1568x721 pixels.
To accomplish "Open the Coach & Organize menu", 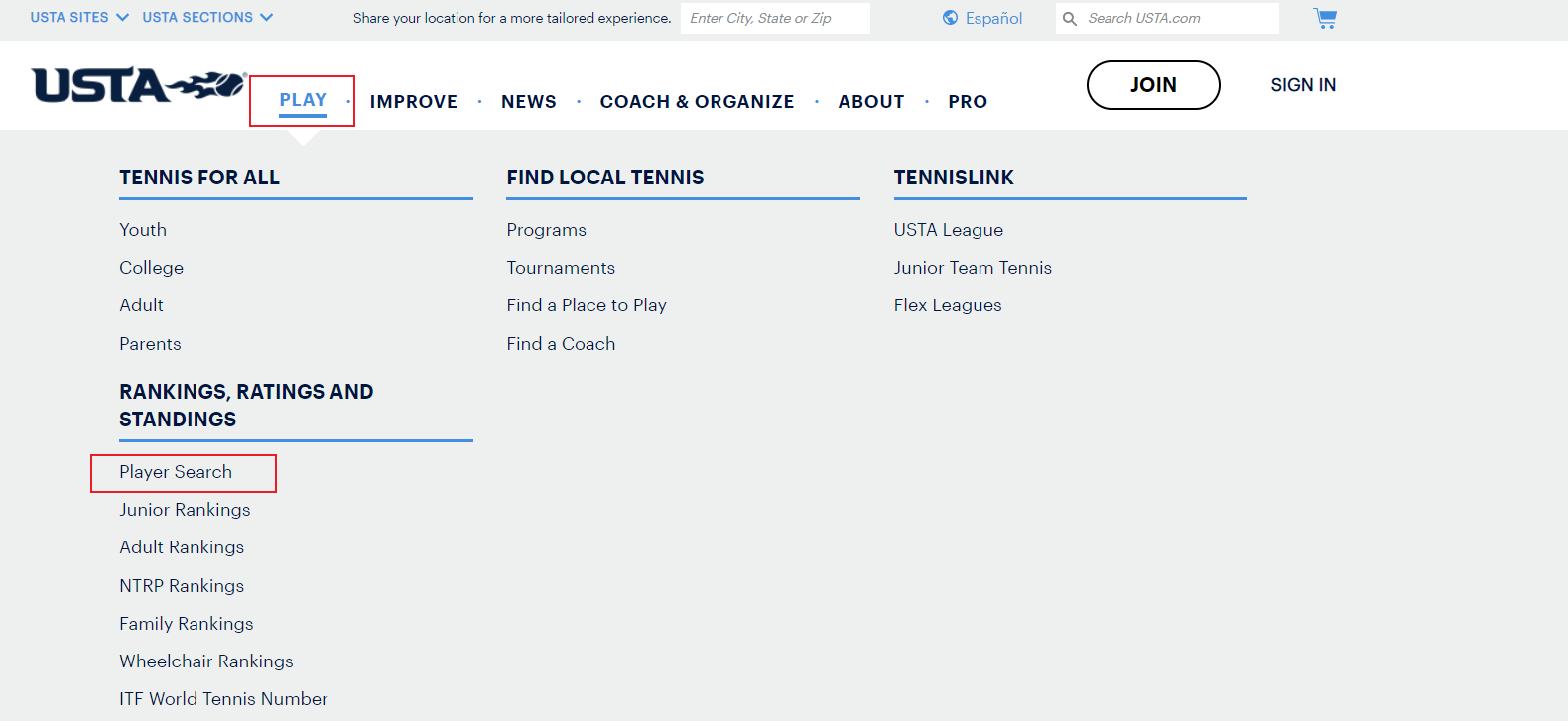I will (x=697, y=102).
